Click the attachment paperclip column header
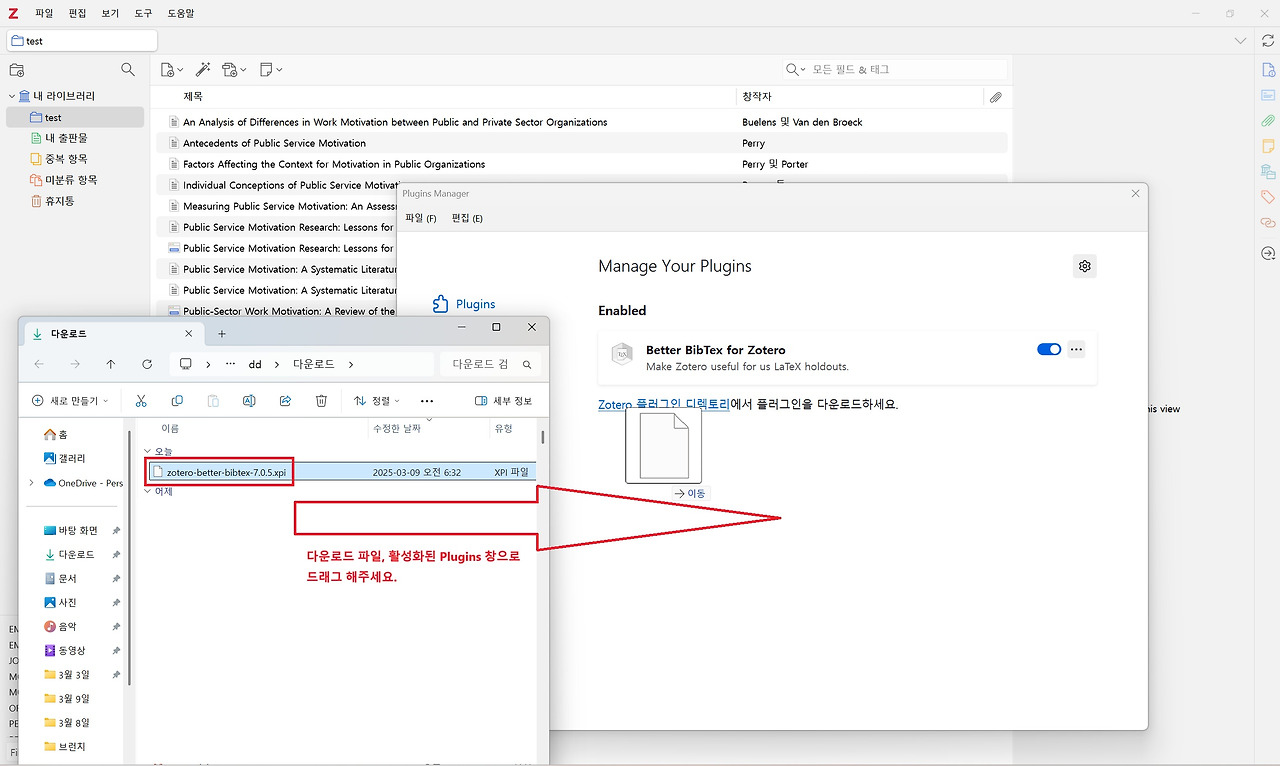Screen dimensions: 1280x766 pyautogui.click(x=995, y=97)
